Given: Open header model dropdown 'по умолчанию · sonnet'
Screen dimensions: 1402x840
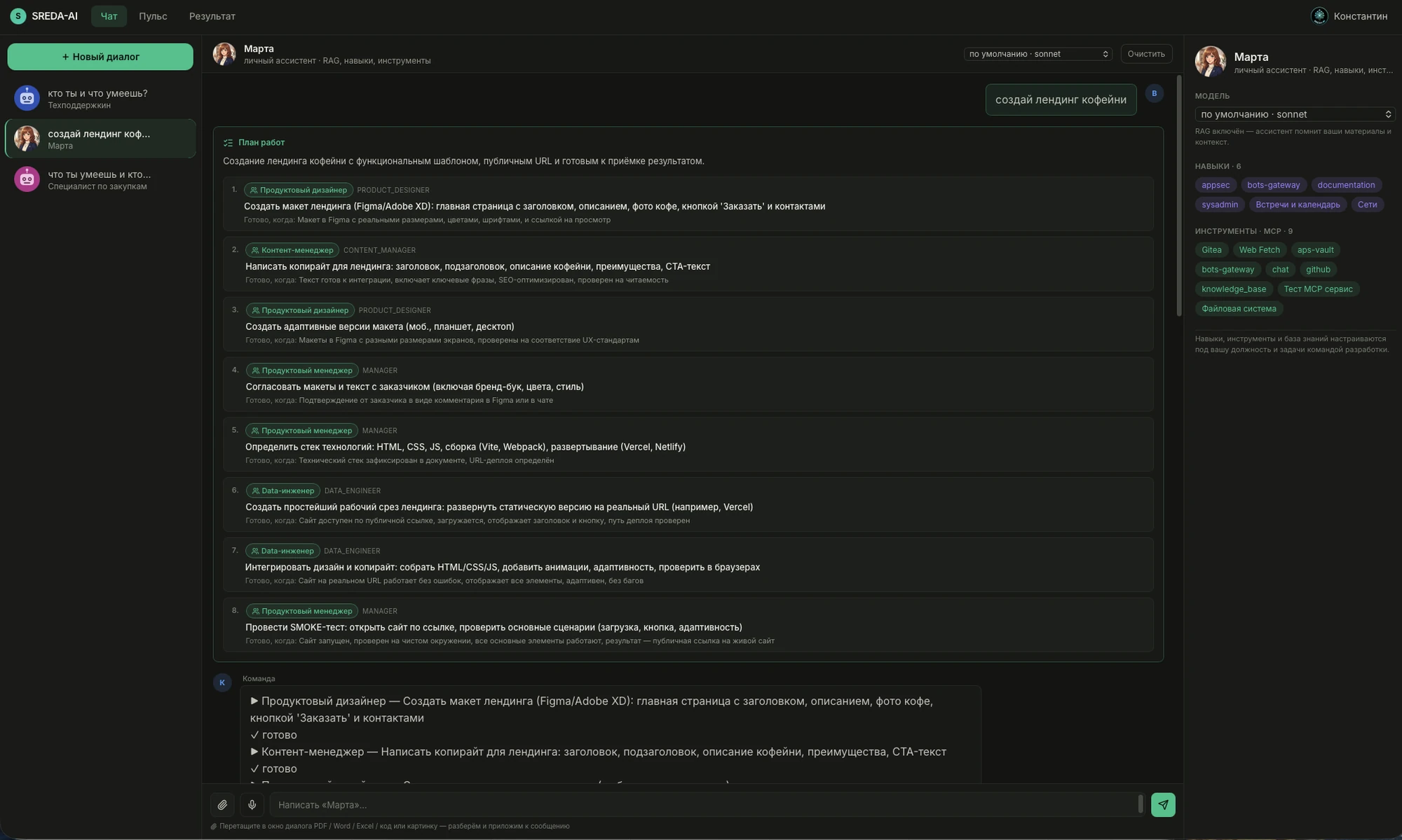Looking at the screenshot, I should tap(1037, 54).
